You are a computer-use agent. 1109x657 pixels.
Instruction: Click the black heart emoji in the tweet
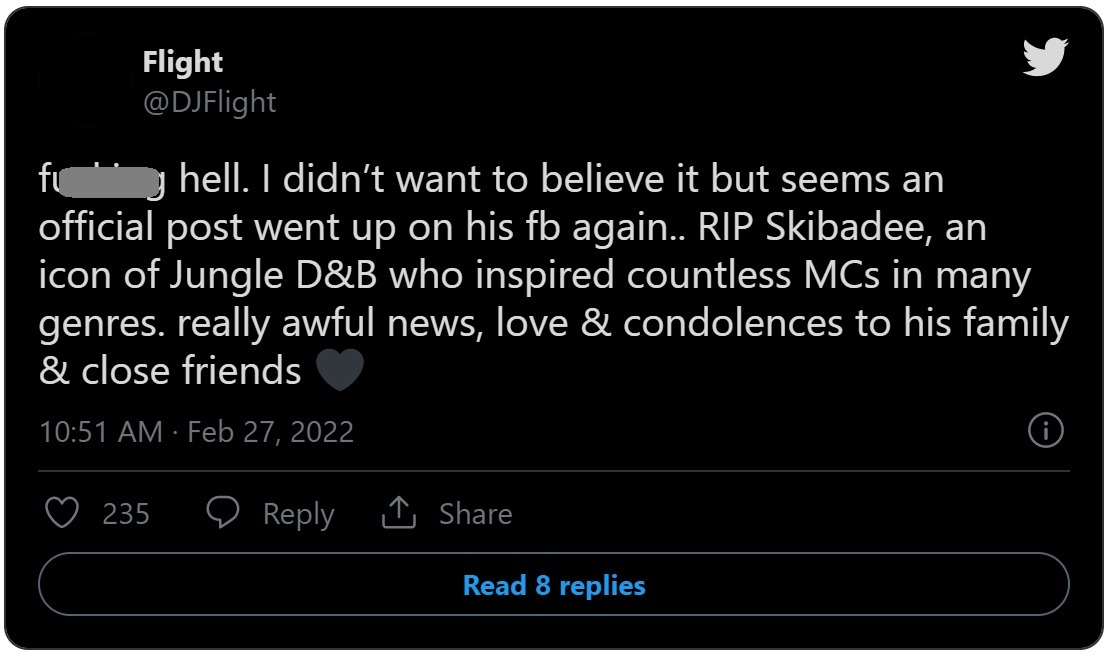(341, 370)
